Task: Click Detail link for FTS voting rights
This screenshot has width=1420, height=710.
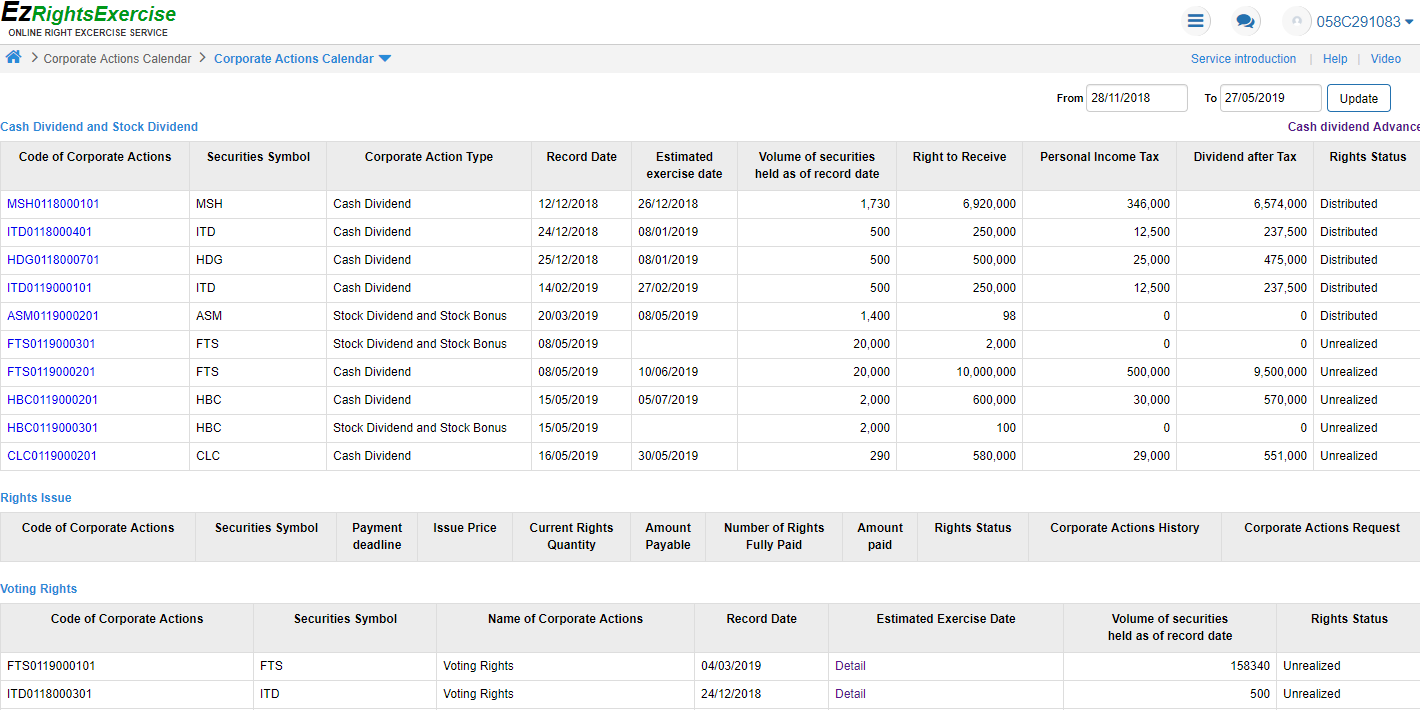Action: point(850,666)
